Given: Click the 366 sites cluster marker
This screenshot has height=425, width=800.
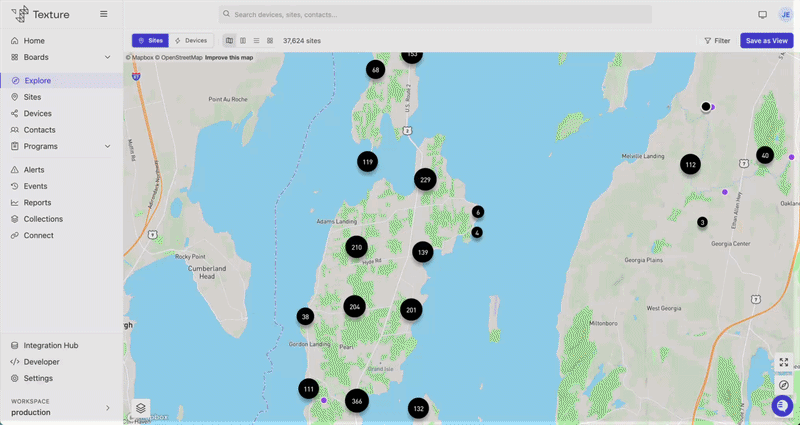Looking at the screenshot, I should point(357,401).
